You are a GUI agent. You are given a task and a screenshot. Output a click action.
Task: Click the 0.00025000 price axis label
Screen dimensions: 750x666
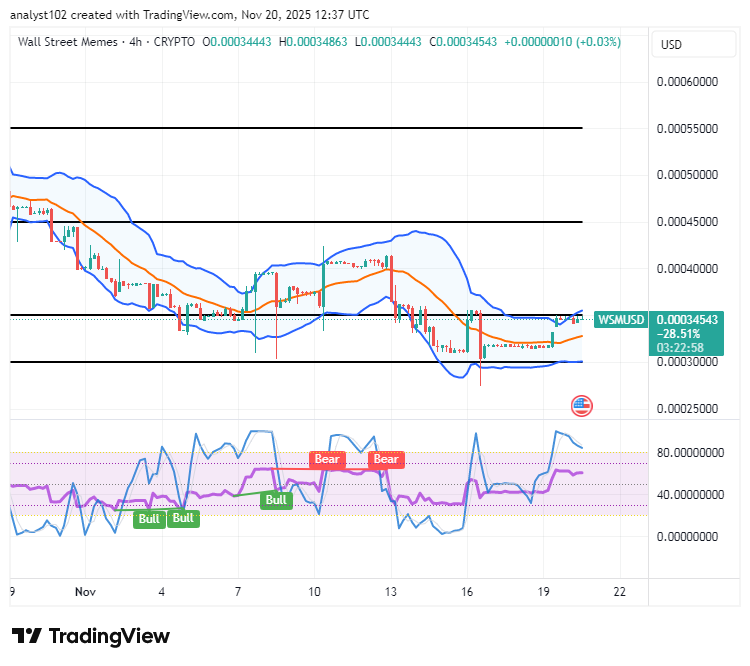coord(687,409)
